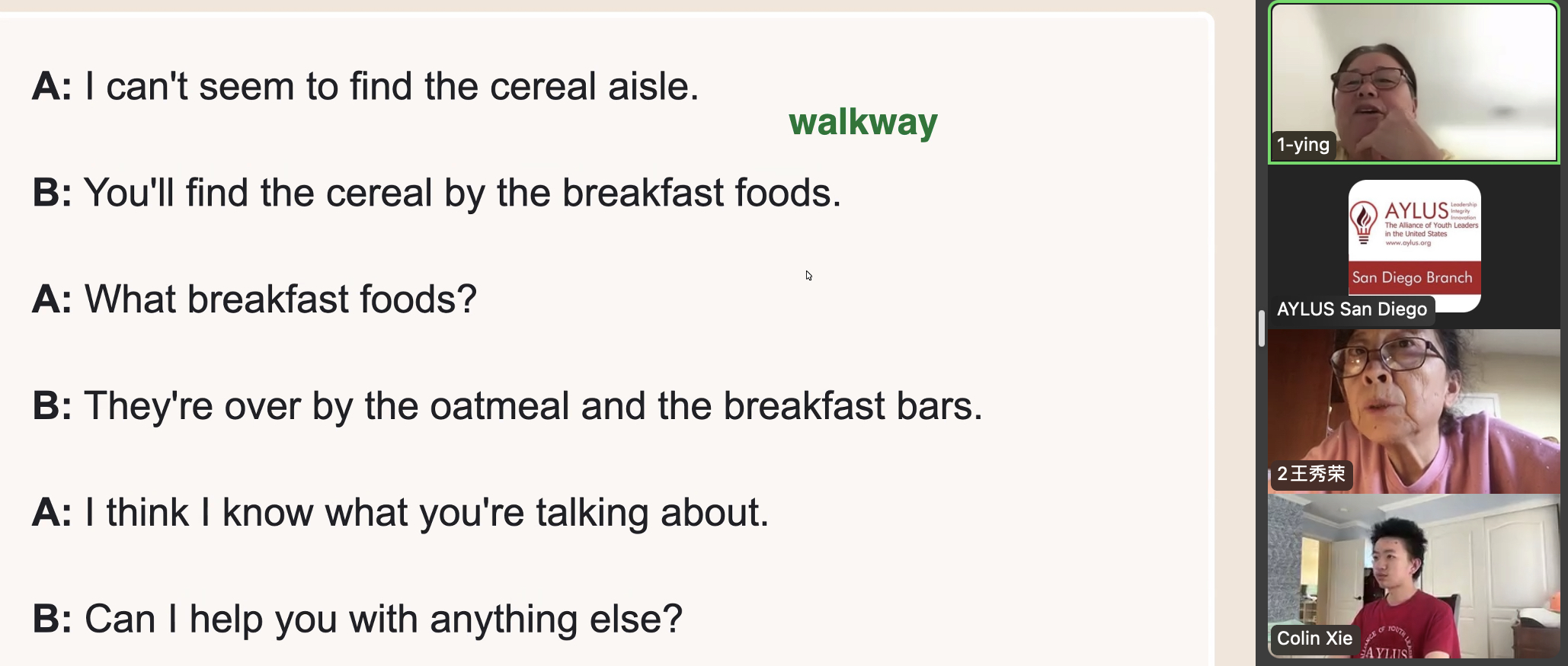The image size is (1568, 666).
Task: Click the line "I think I know what you're talking about"
Action: click(427, 513)
